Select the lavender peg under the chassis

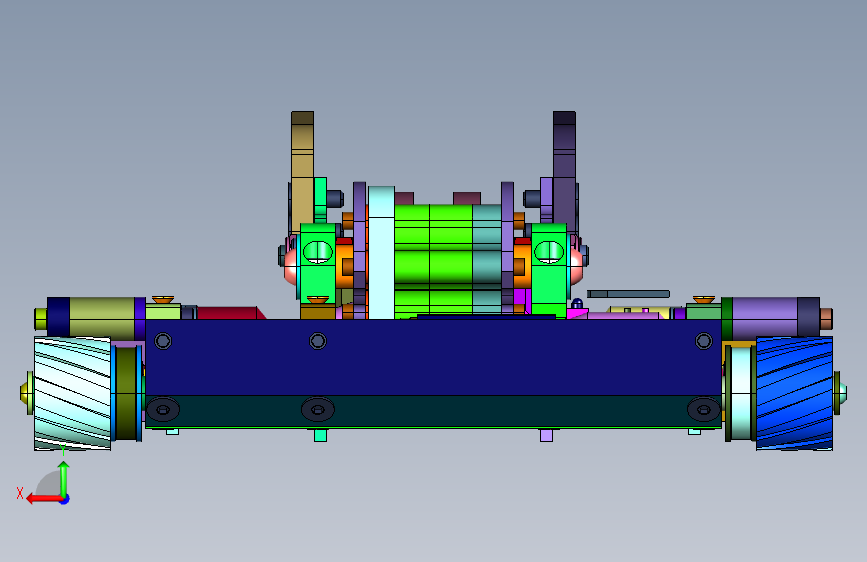pos(546,435)
